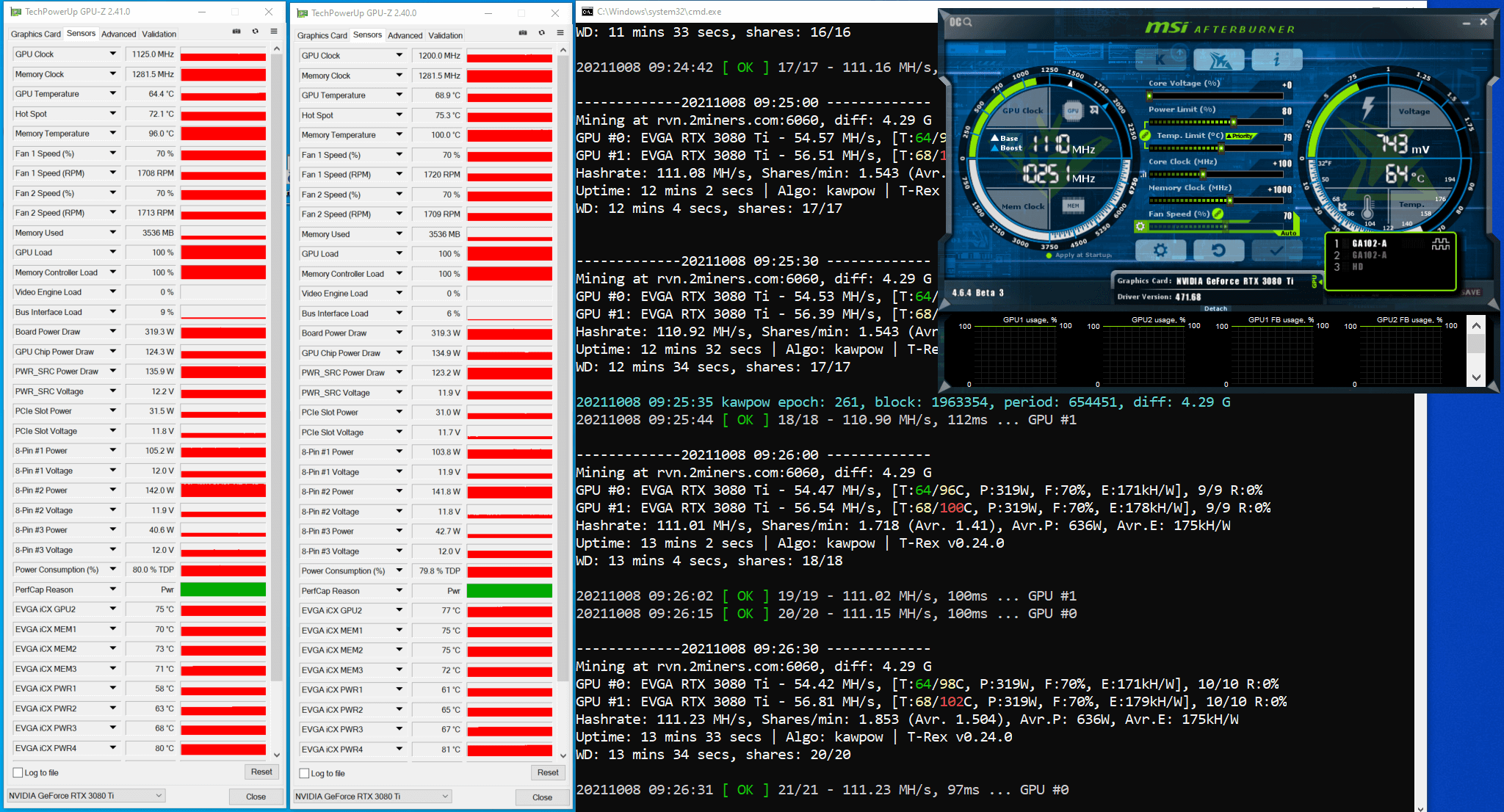Click the information 'i' button in Afterburner

pyautogui.click(x=1276, y=59)
